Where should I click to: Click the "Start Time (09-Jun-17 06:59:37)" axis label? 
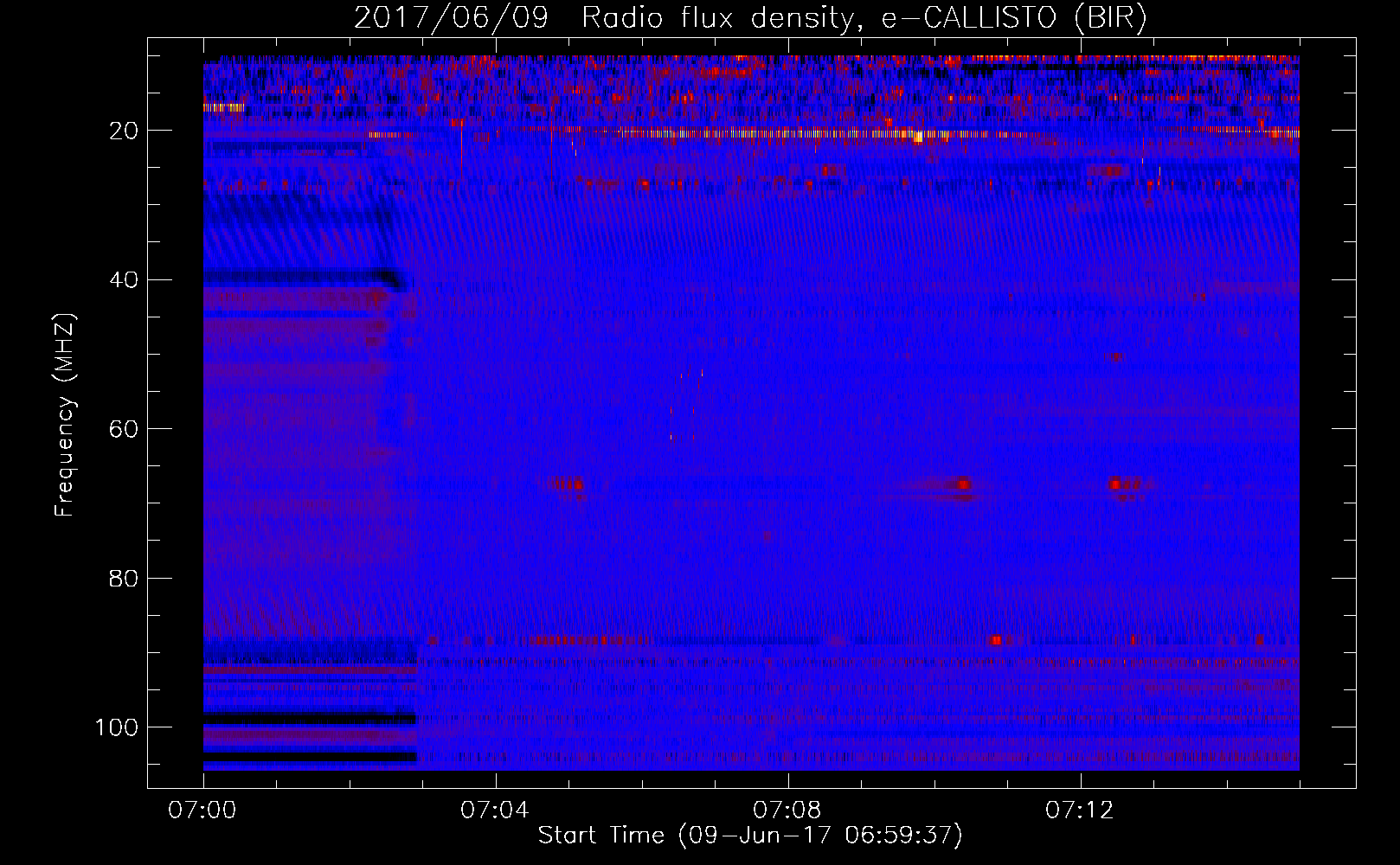750,835
